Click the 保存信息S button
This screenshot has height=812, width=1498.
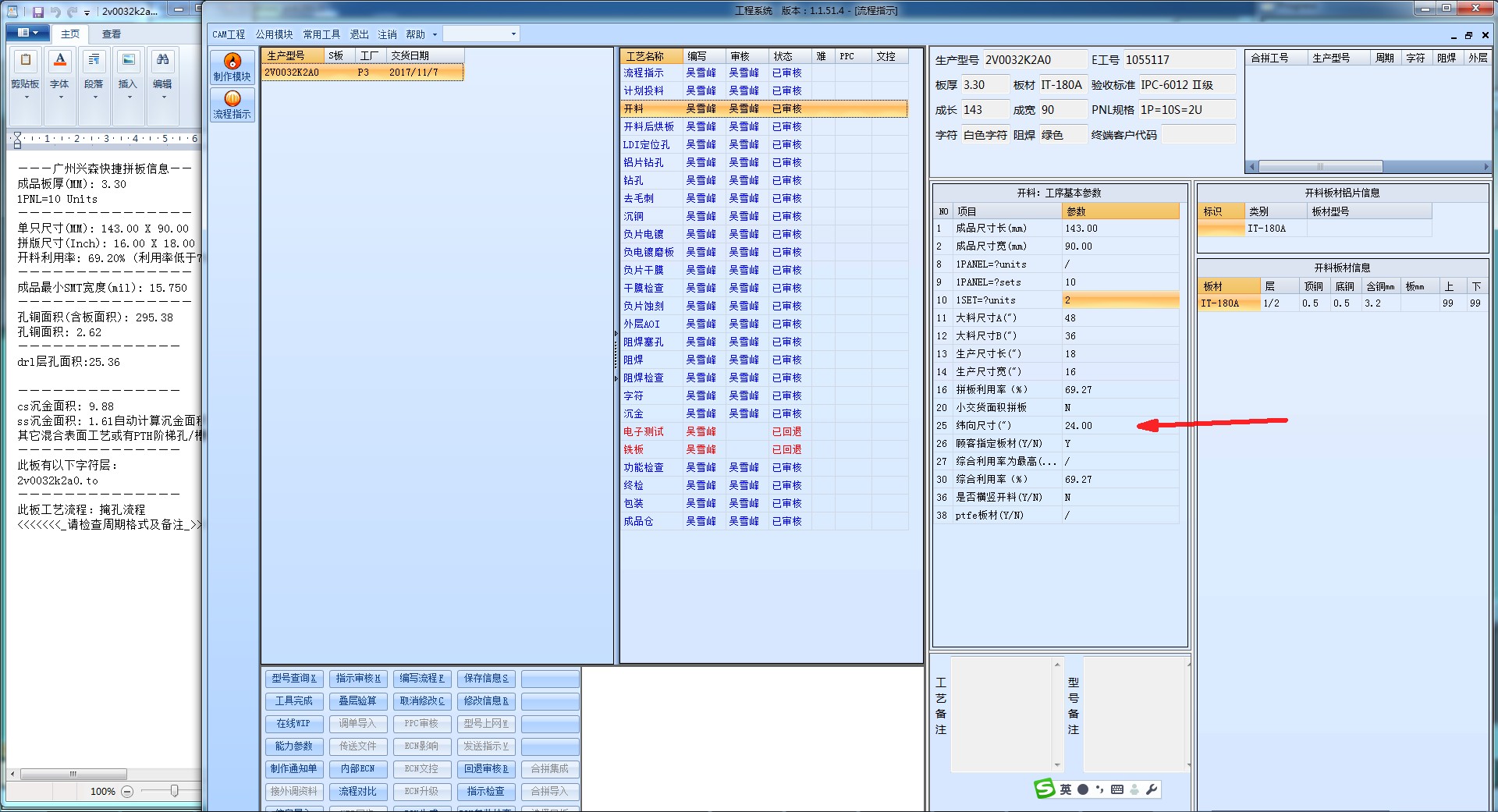pyautogui.click(x=486, y=679)
